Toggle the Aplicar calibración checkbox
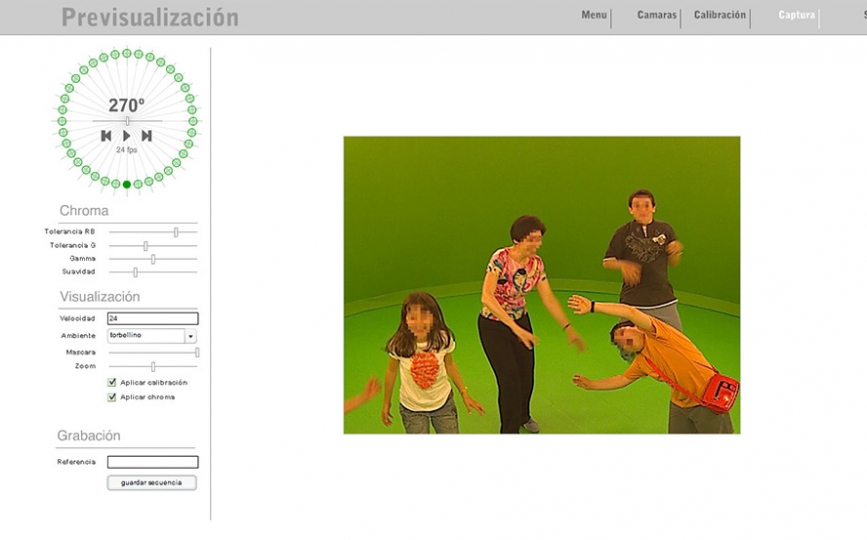Image resolution: width=867 pixels, height=540 pixels. [x=112, y=382]
